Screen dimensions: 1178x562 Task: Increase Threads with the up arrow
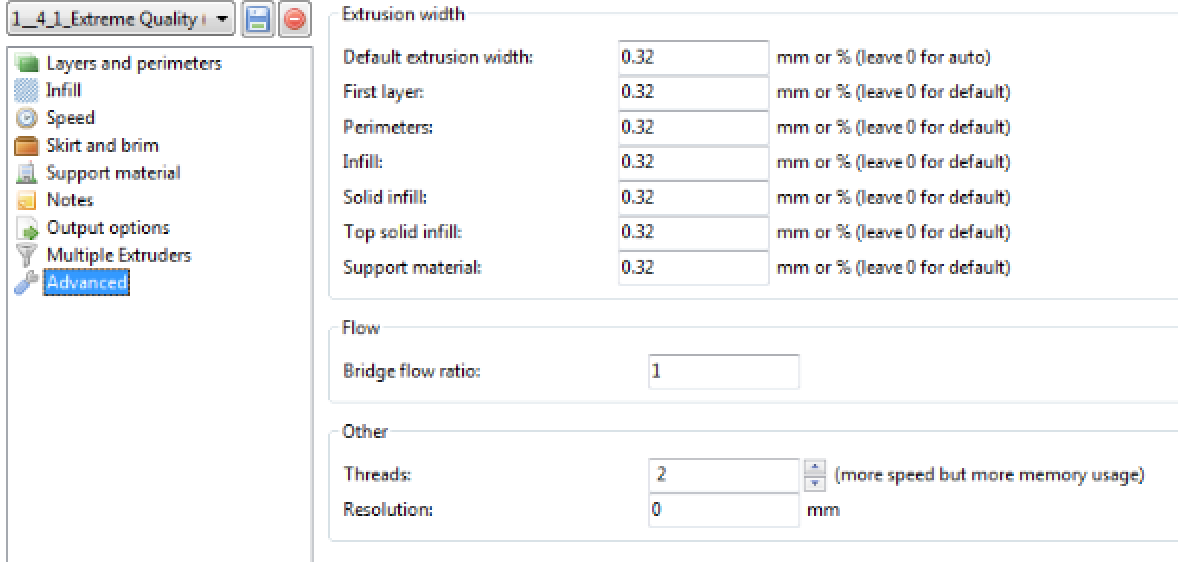(814, 468)
